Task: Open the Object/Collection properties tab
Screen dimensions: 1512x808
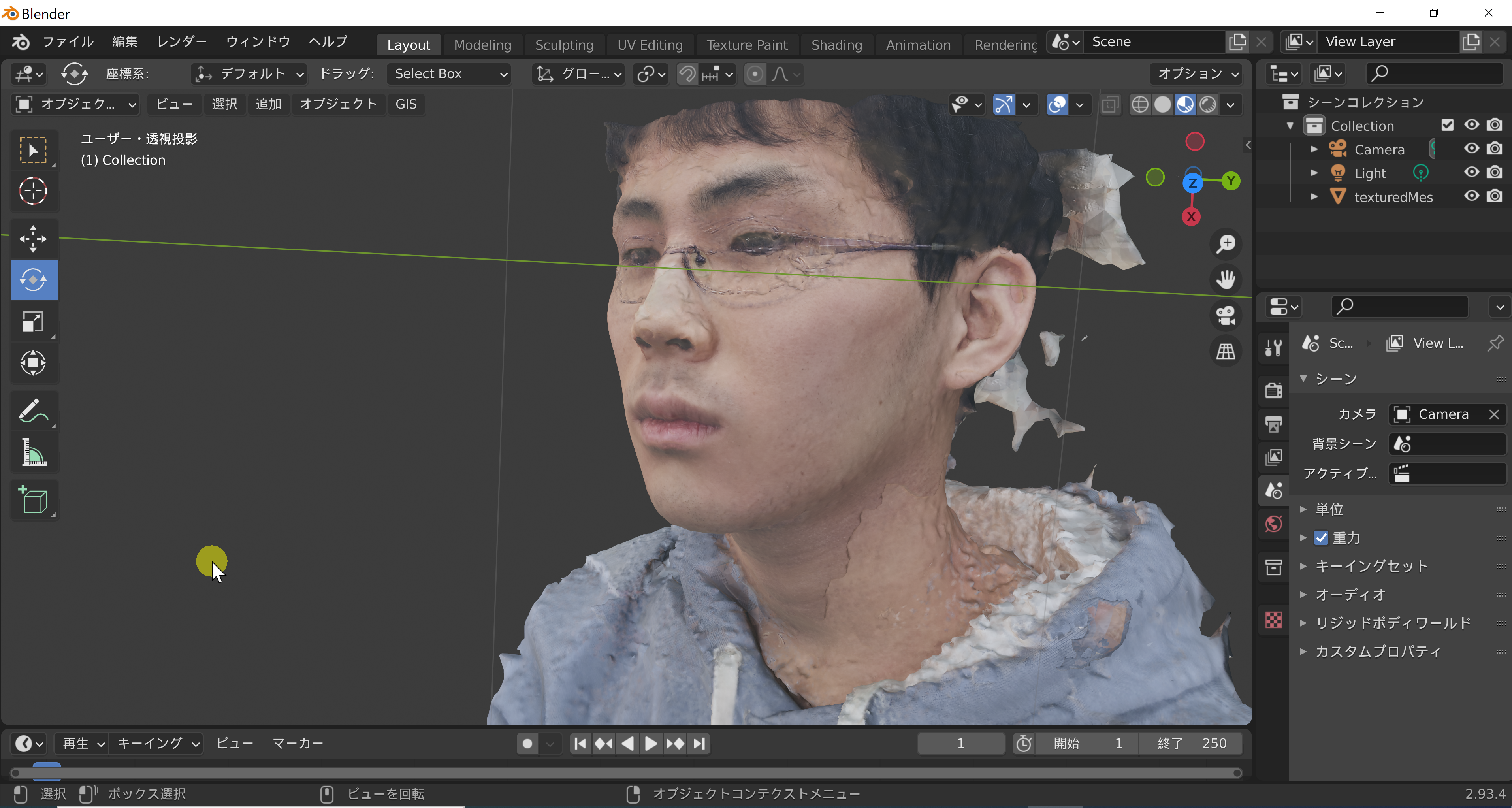Action: tap(1273, 567)
